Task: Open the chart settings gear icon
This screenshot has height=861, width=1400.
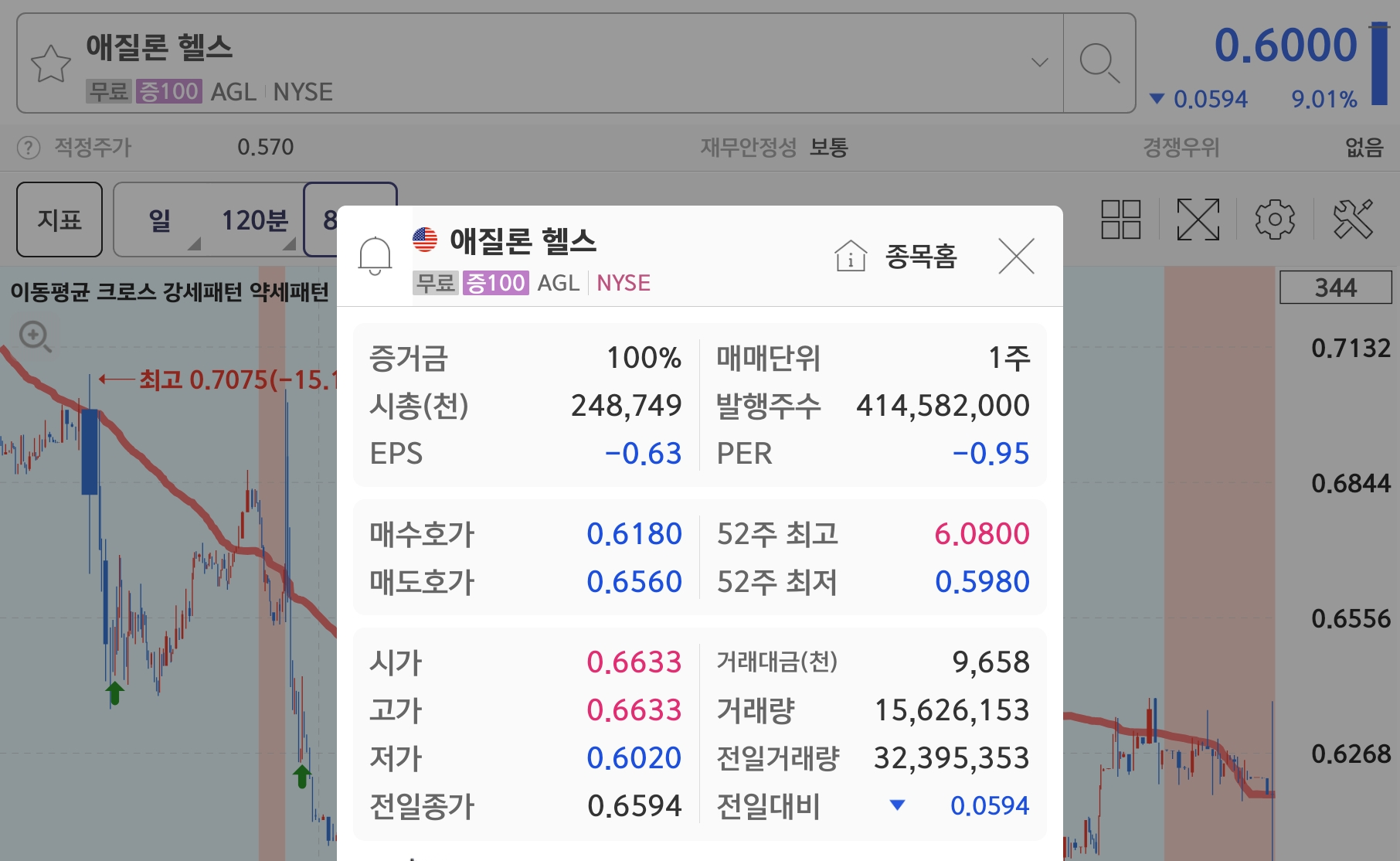Action: (1275, 220)
